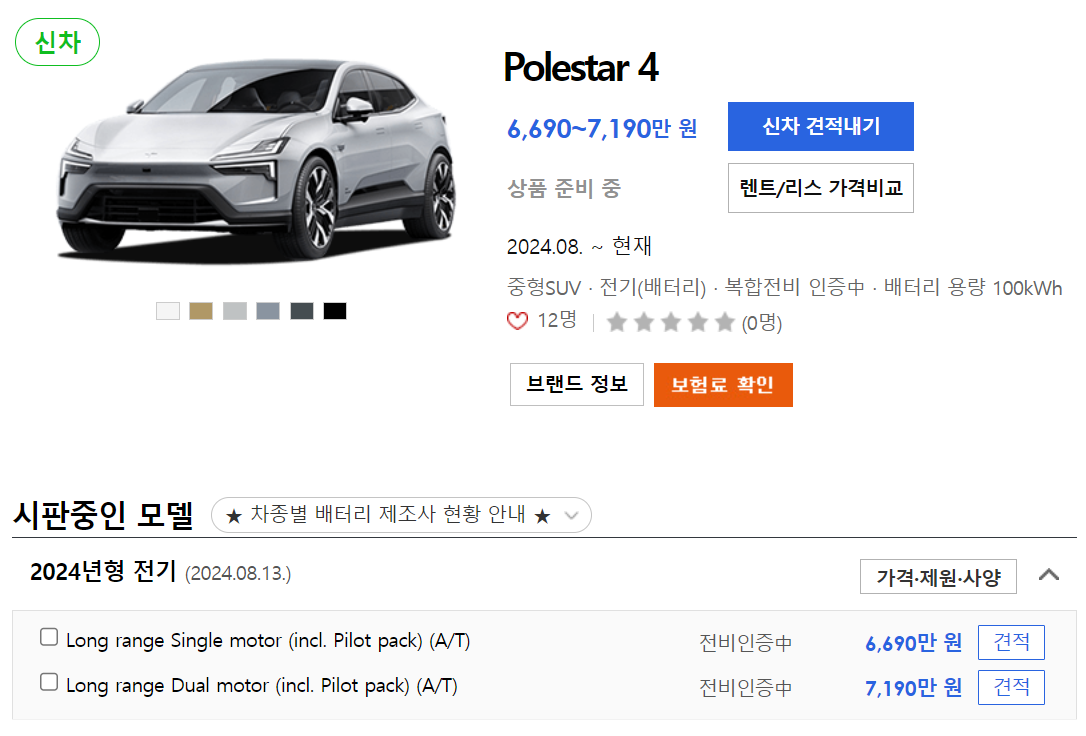Select the white color swatch
1086x736 pixels.
(168, 311)
